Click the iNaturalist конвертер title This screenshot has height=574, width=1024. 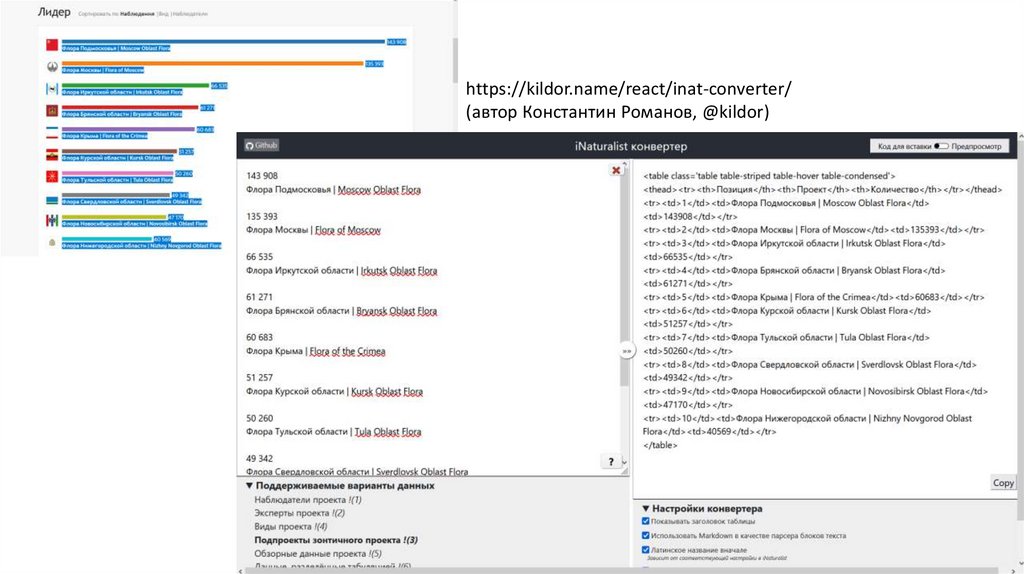click(x=631, y=146)
